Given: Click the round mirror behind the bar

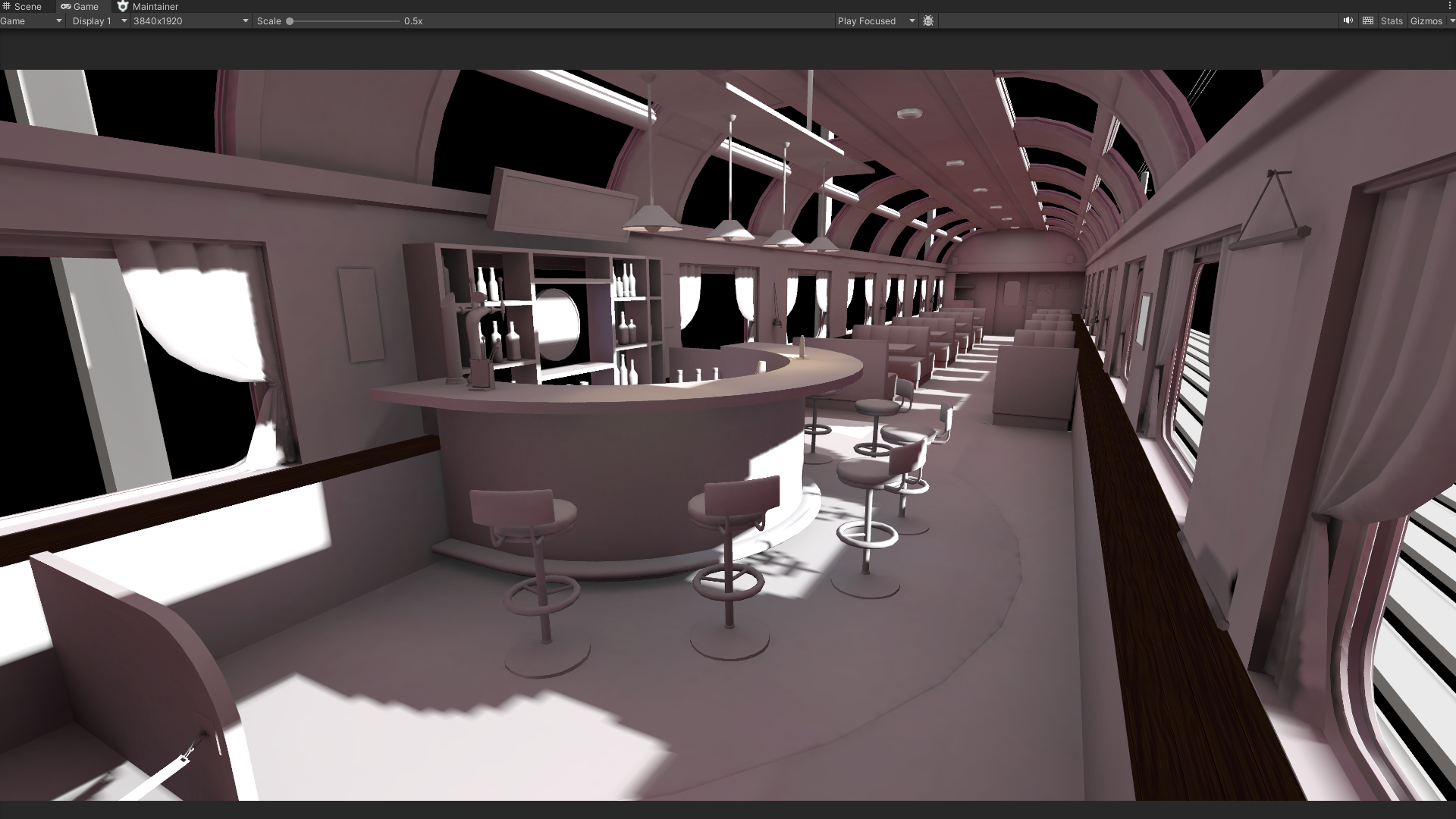Looking at the screenshot, I should tap(557, 325).
